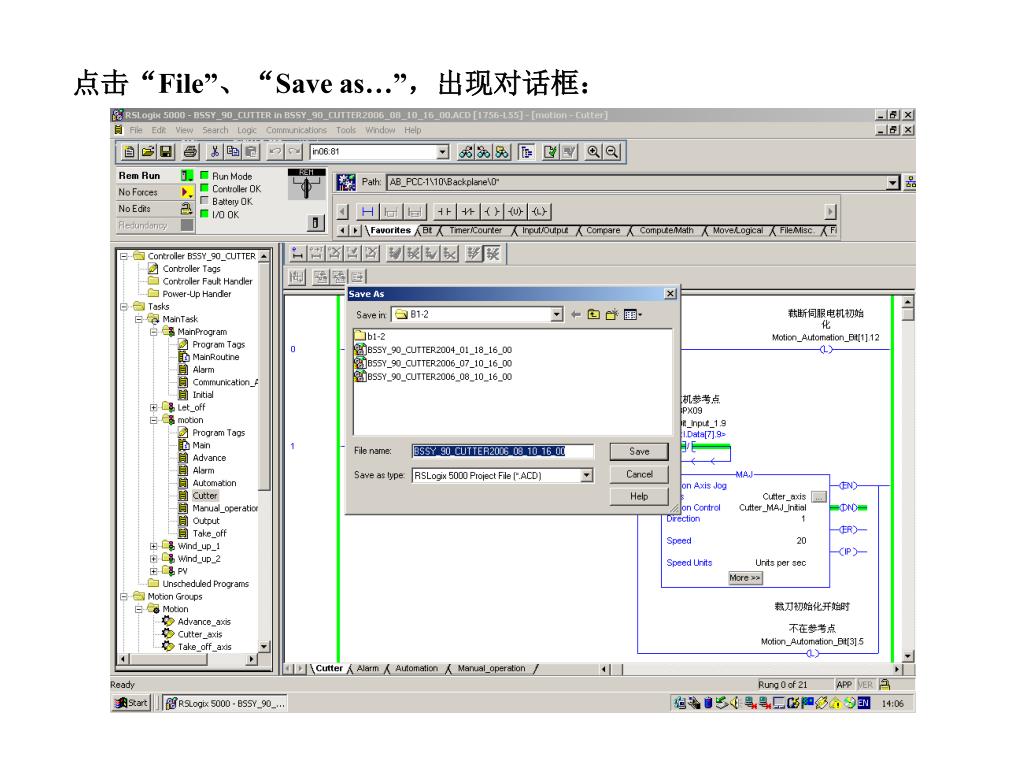Screen dimensions: 1024x768
Task: Insert an Output Latch (L) instruction
Action: tap(539, 212)
